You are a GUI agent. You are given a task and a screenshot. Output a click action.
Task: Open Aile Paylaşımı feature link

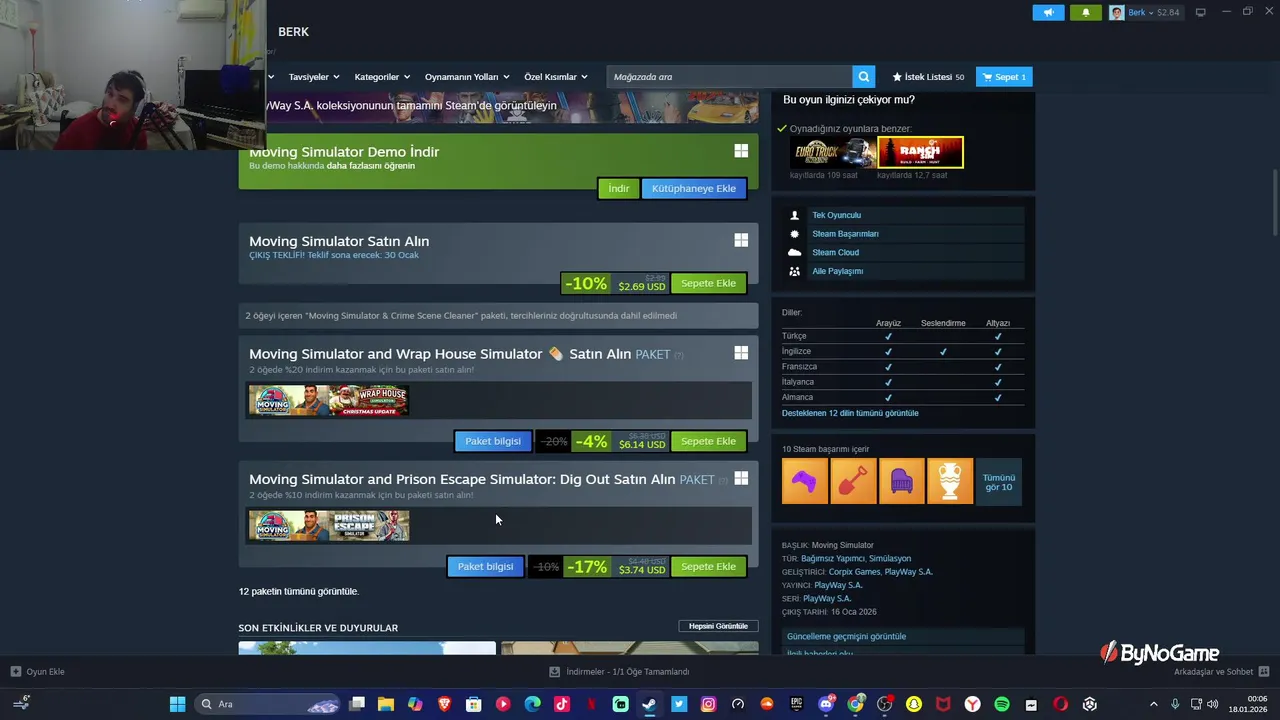[x=837, y=271]
